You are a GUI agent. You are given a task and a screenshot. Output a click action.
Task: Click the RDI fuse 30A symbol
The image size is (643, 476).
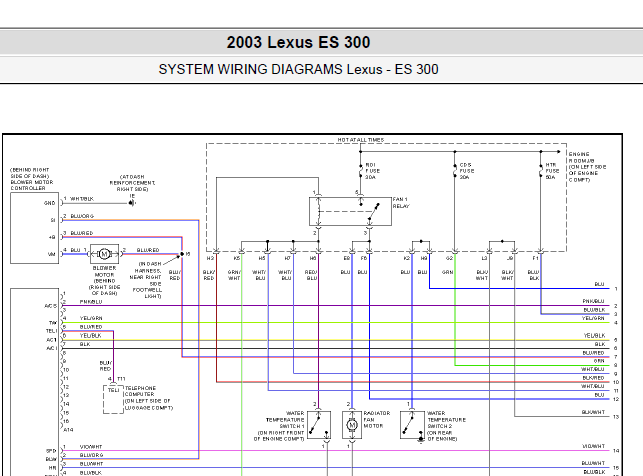pyautogui.click(x=360, y=171)
